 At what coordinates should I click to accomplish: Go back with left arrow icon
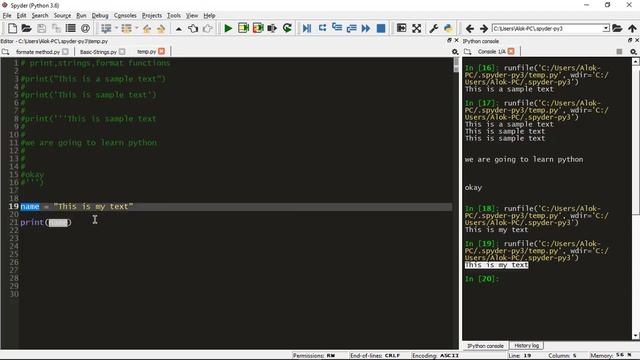469,28
